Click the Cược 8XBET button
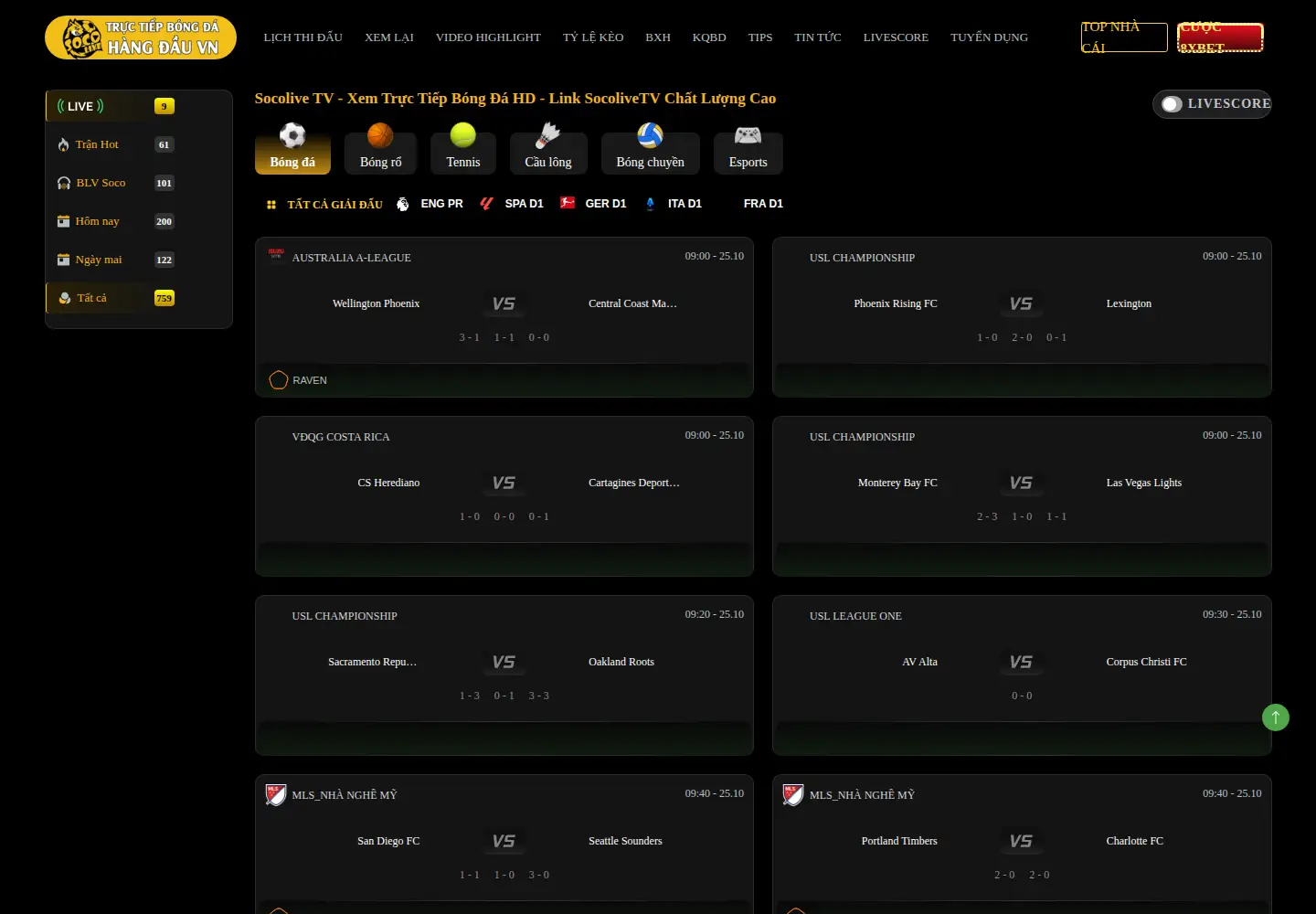 [1220, 37]
